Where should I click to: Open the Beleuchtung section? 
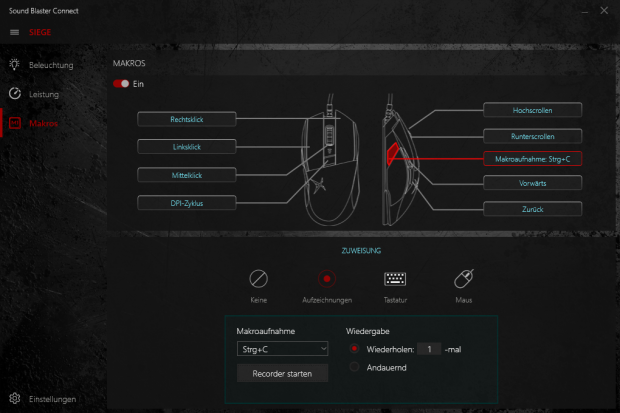[51, 65]
